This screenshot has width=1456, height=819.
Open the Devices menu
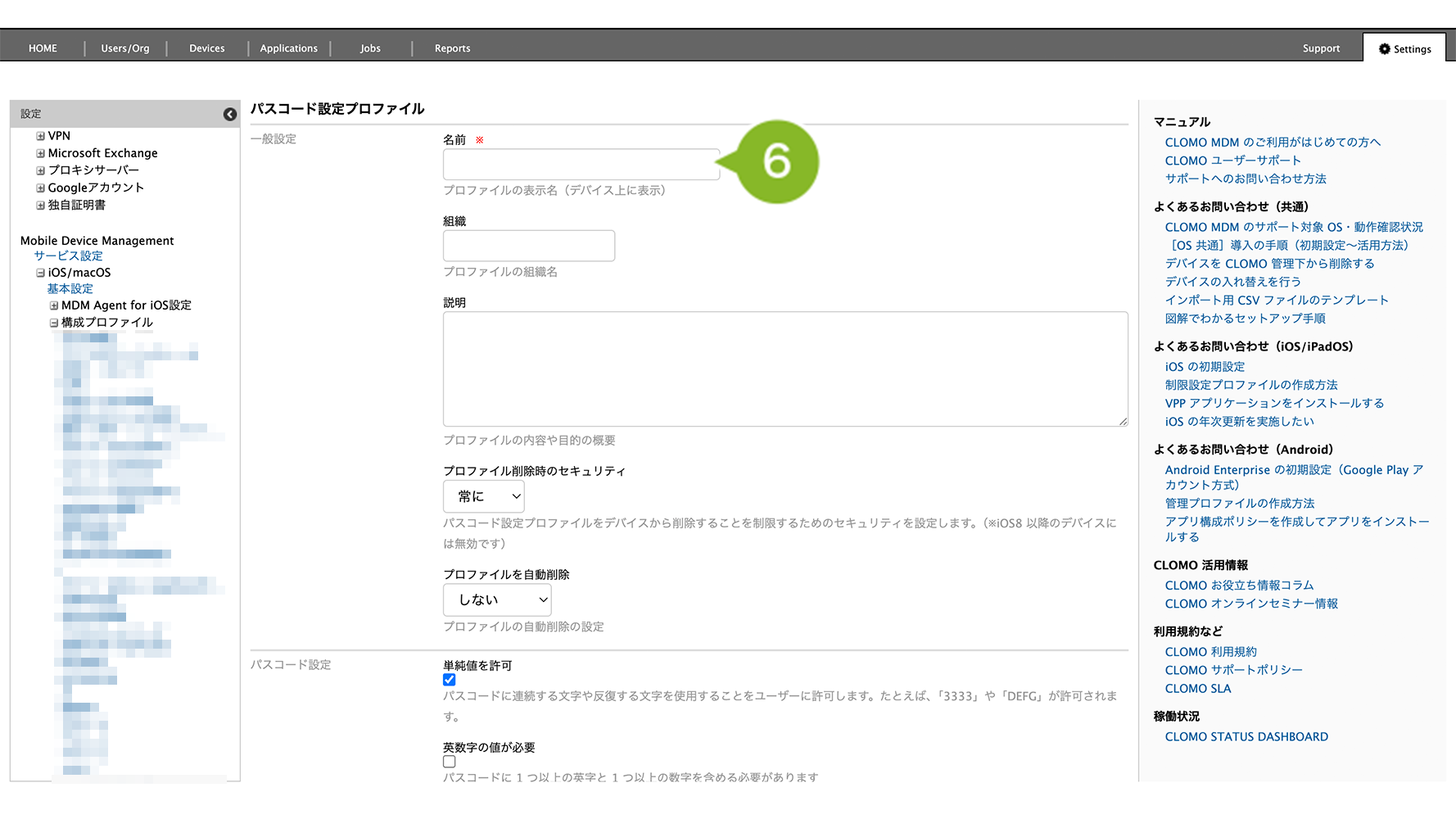[206, 48]
